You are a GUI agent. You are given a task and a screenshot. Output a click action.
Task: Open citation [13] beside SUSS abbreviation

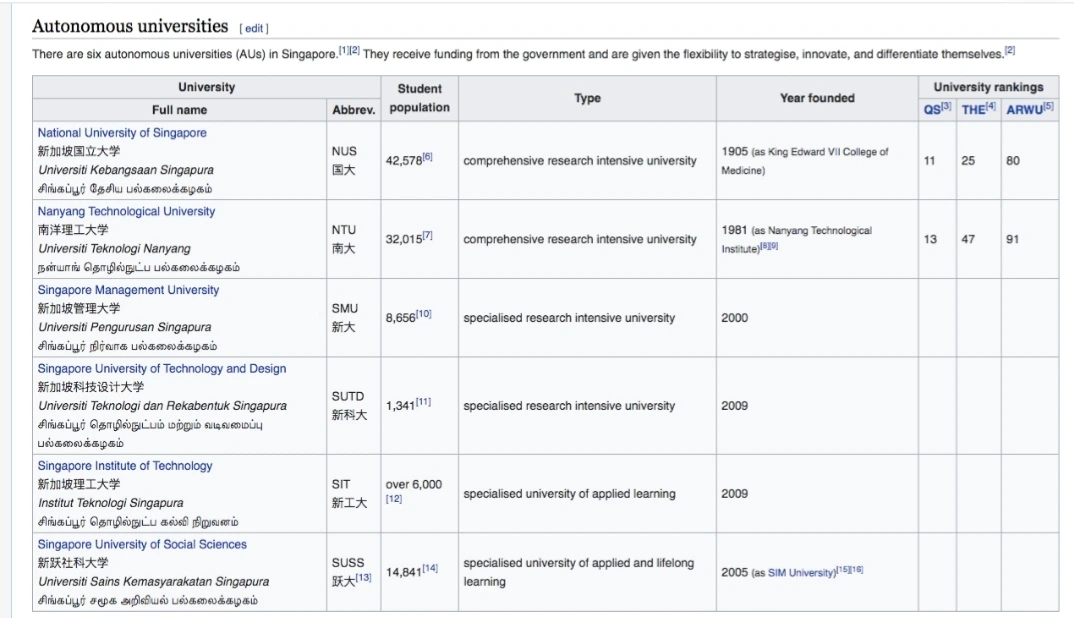(363, 578)
